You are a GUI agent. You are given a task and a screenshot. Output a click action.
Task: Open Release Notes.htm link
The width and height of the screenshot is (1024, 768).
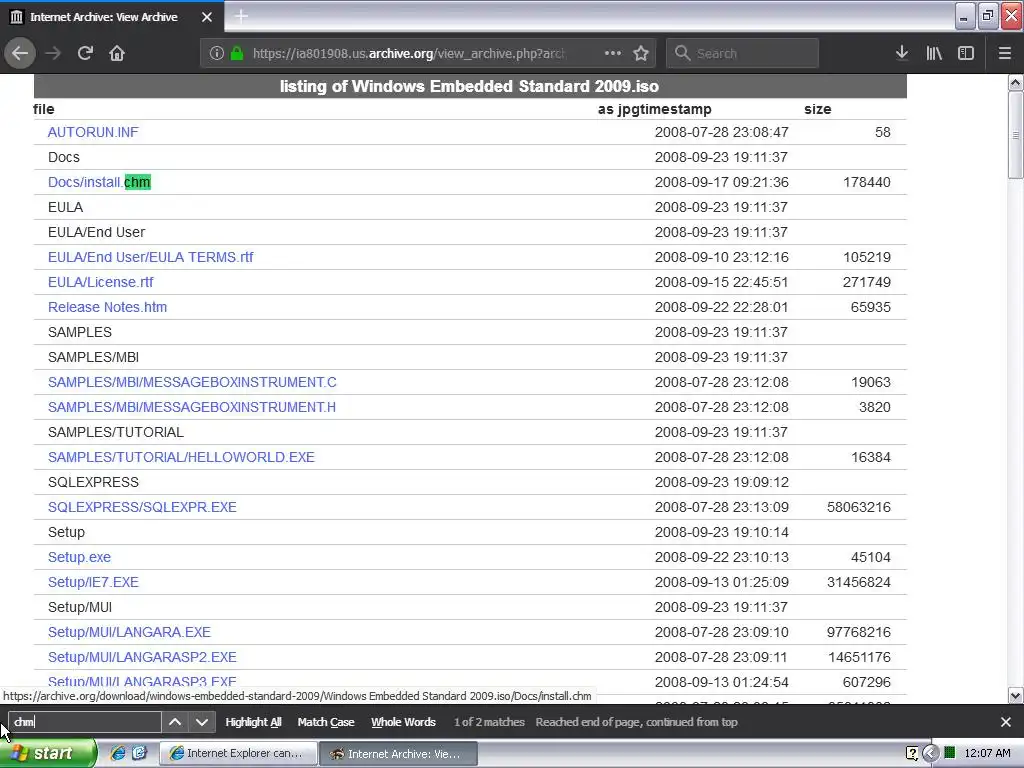(107, 307)
